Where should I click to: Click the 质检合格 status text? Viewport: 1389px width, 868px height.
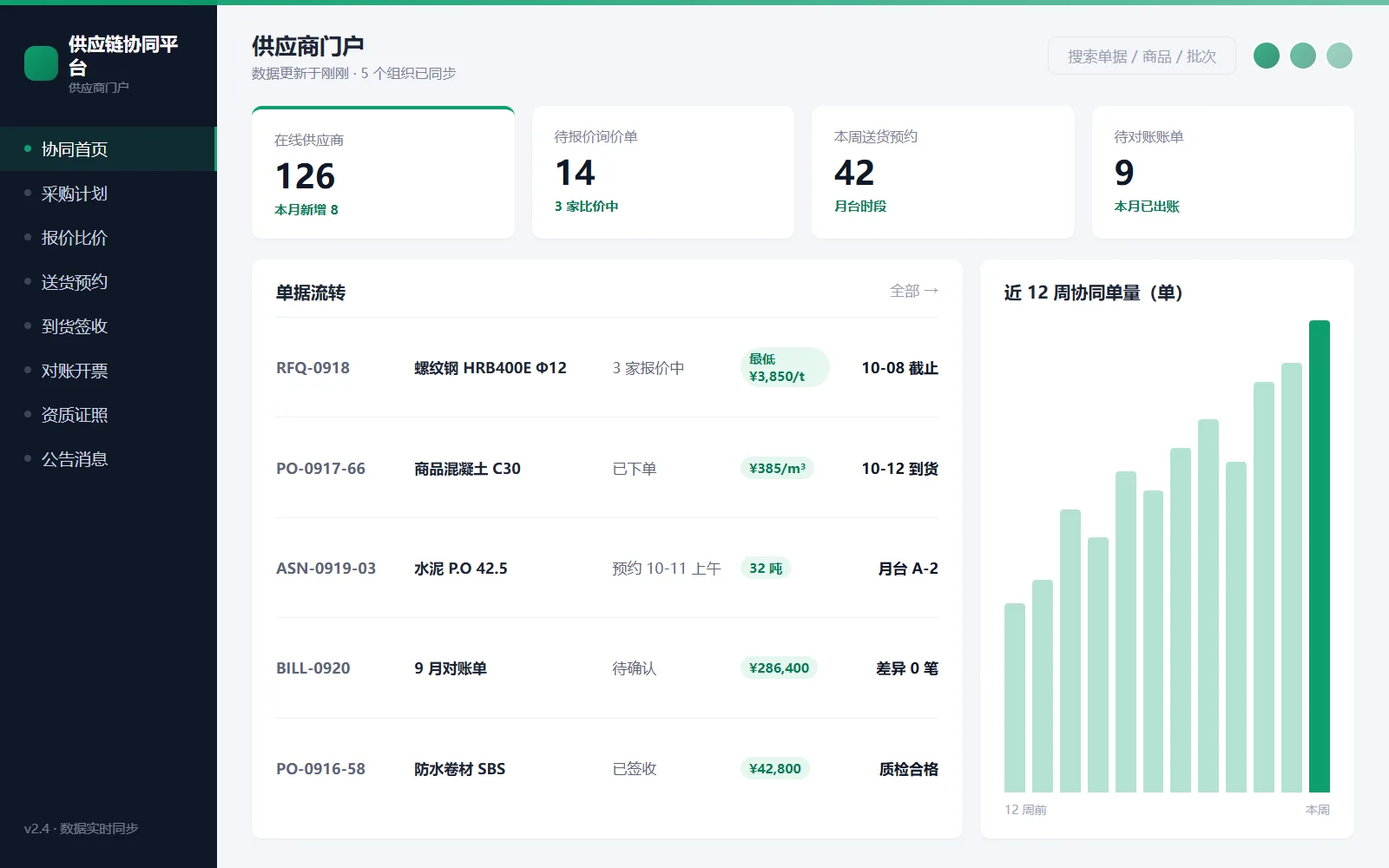coord(909,769)
